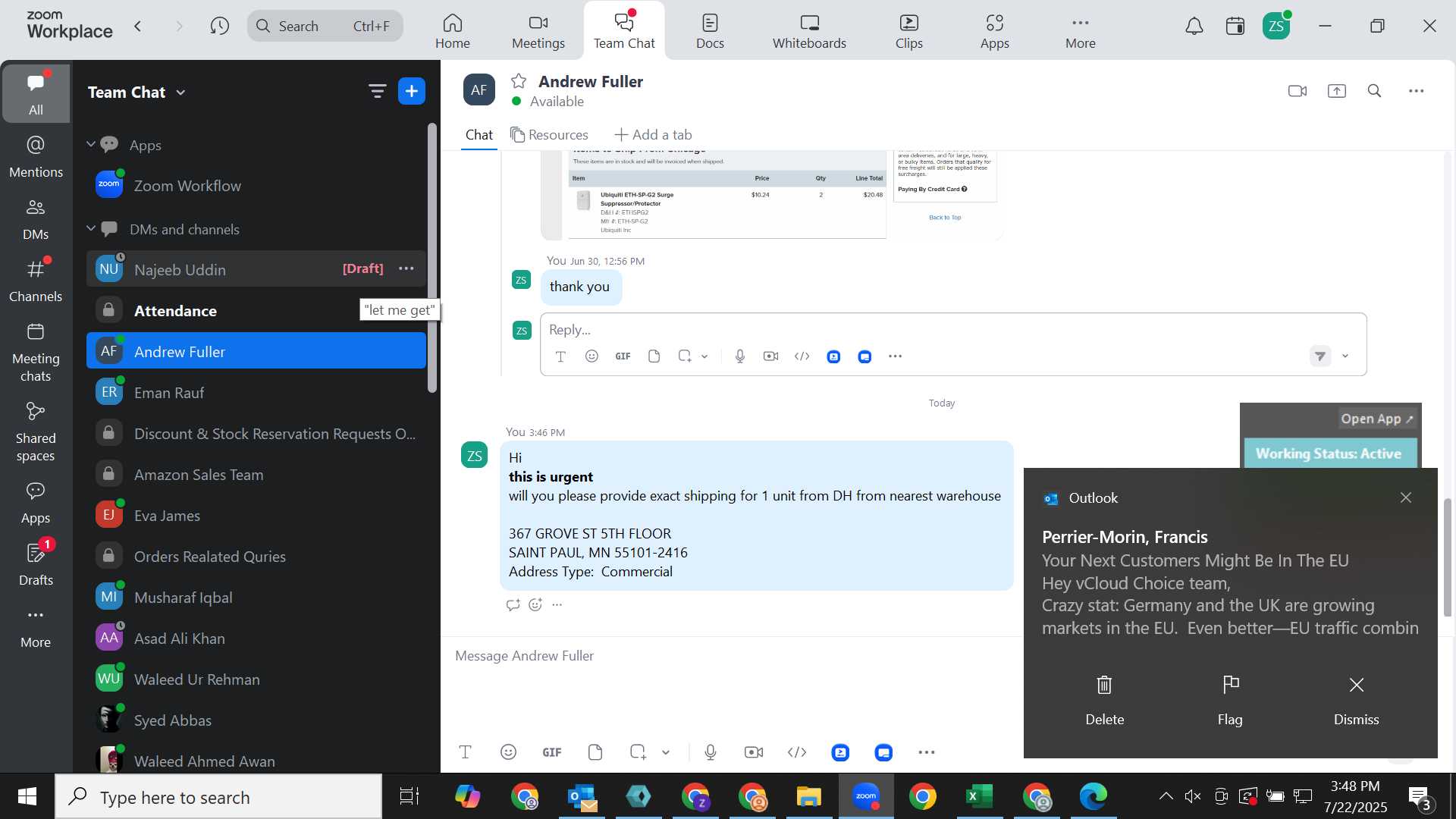This screenshot has width=1456, height=819.
Task: Open the sidebar More item
Action: 36,628
